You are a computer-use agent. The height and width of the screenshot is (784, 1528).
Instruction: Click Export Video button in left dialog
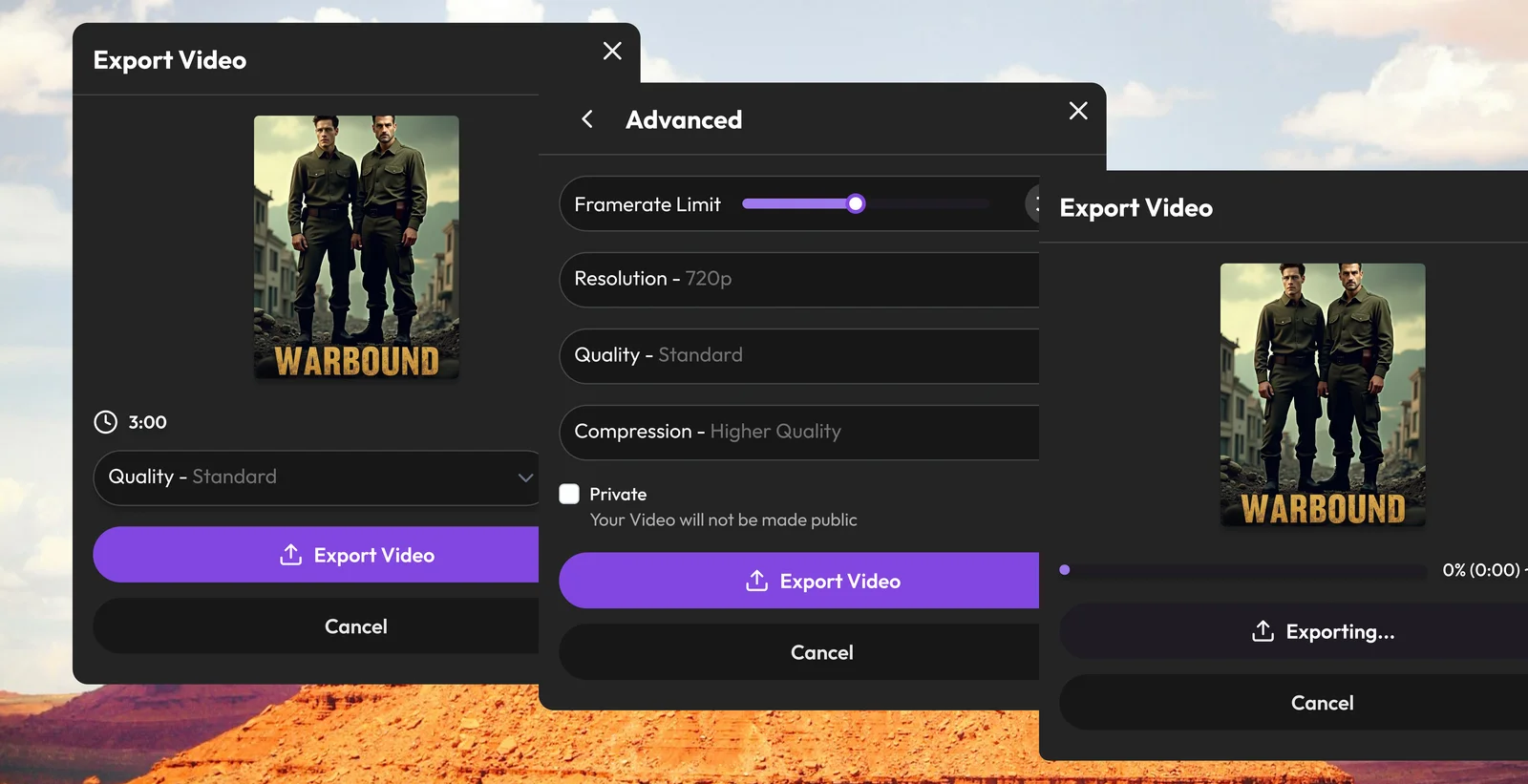(x=316, y=555)
